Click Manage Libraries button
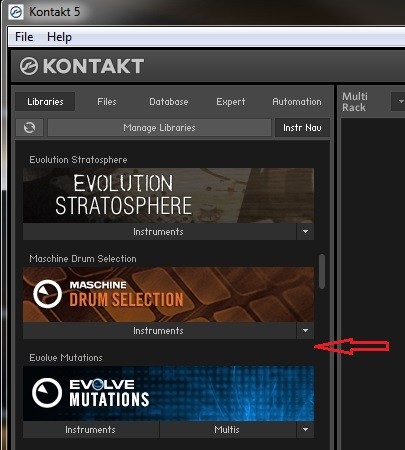Image resolution: width=405 pixels, height=450 pixels. (x=159, y=127)
